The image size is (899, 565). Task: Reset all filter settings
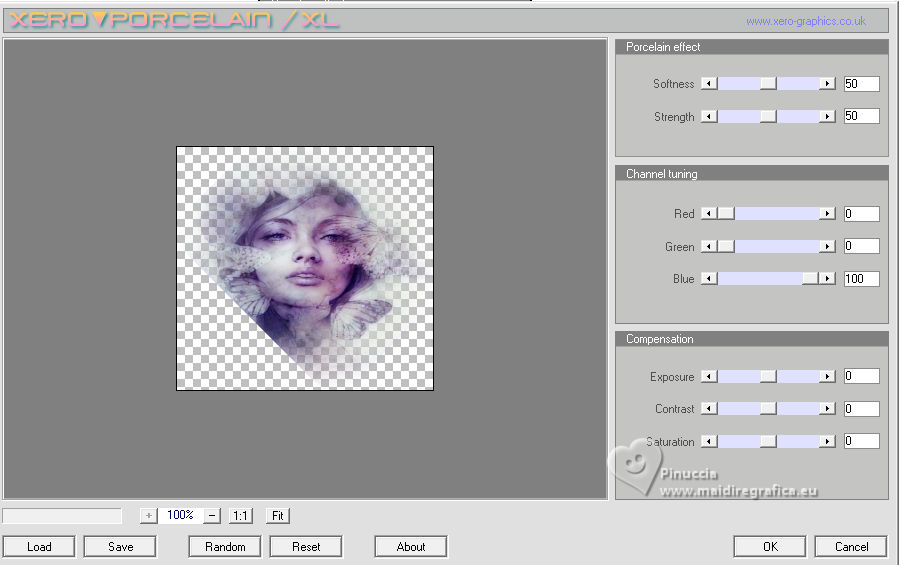pos(306,547)
